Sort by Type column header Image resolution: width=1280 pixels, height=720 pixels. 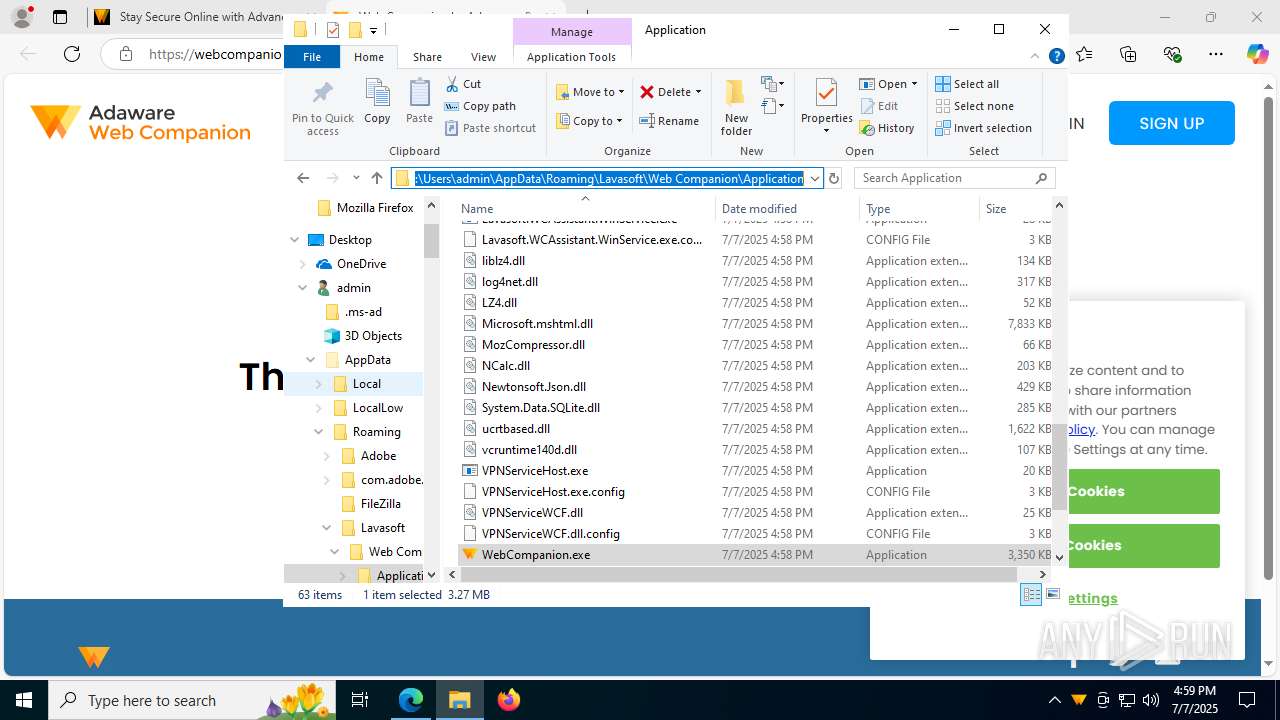[918, 209]
